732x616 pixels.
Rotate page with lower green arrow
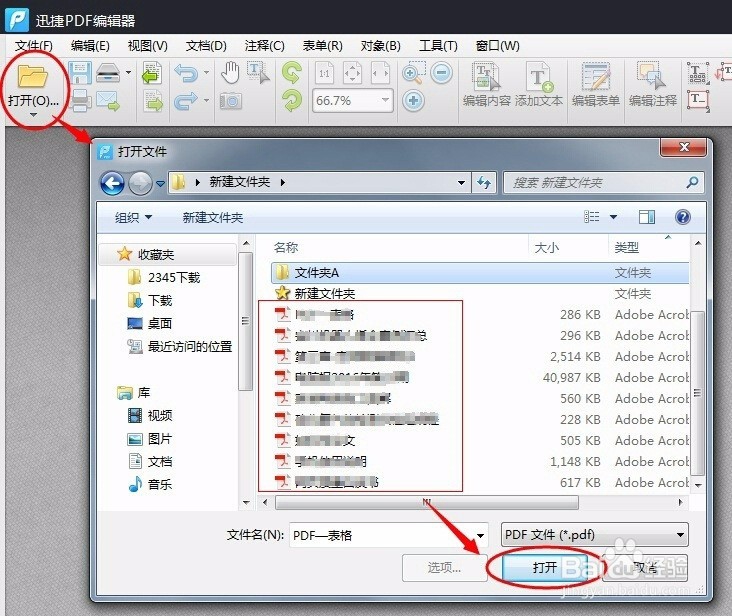tap(292, 100)
